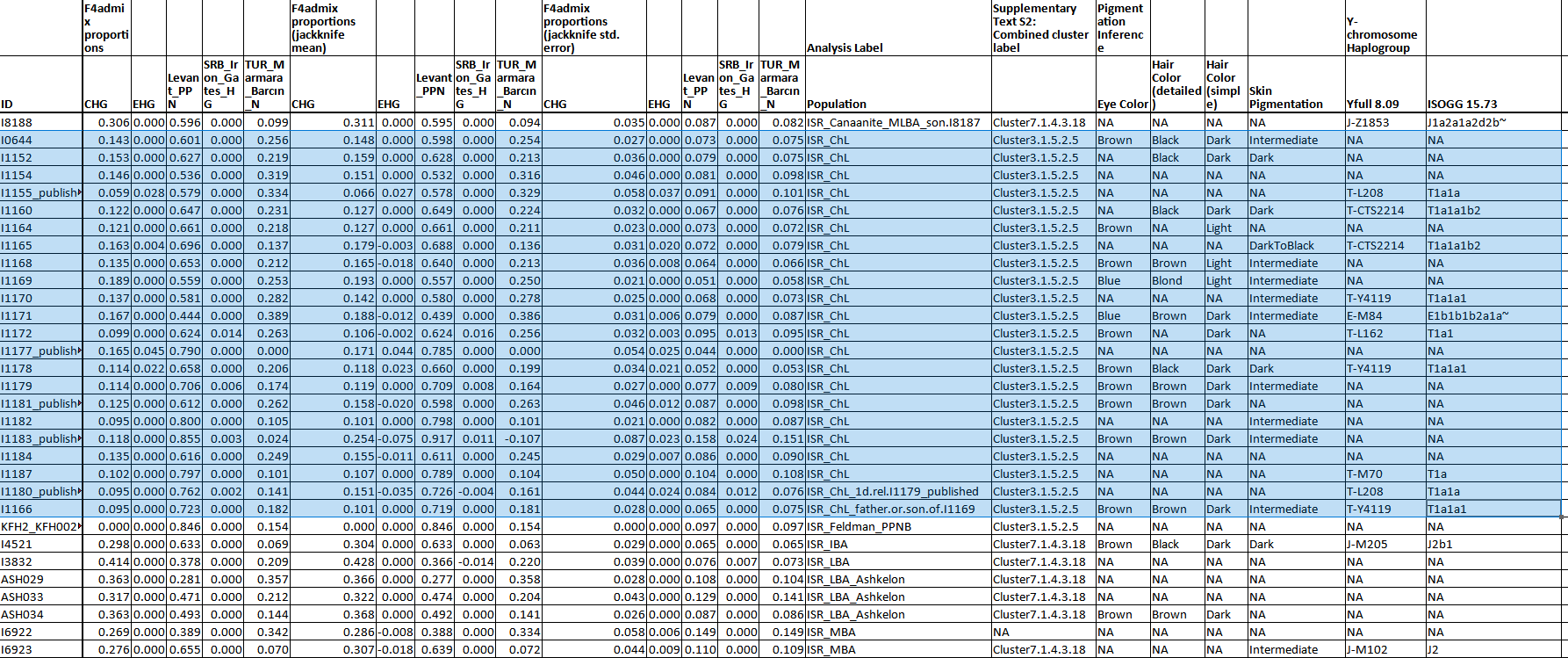1568x658 pixels.
Task: Select the ID cell I8188
Action: tap(41, 122)
